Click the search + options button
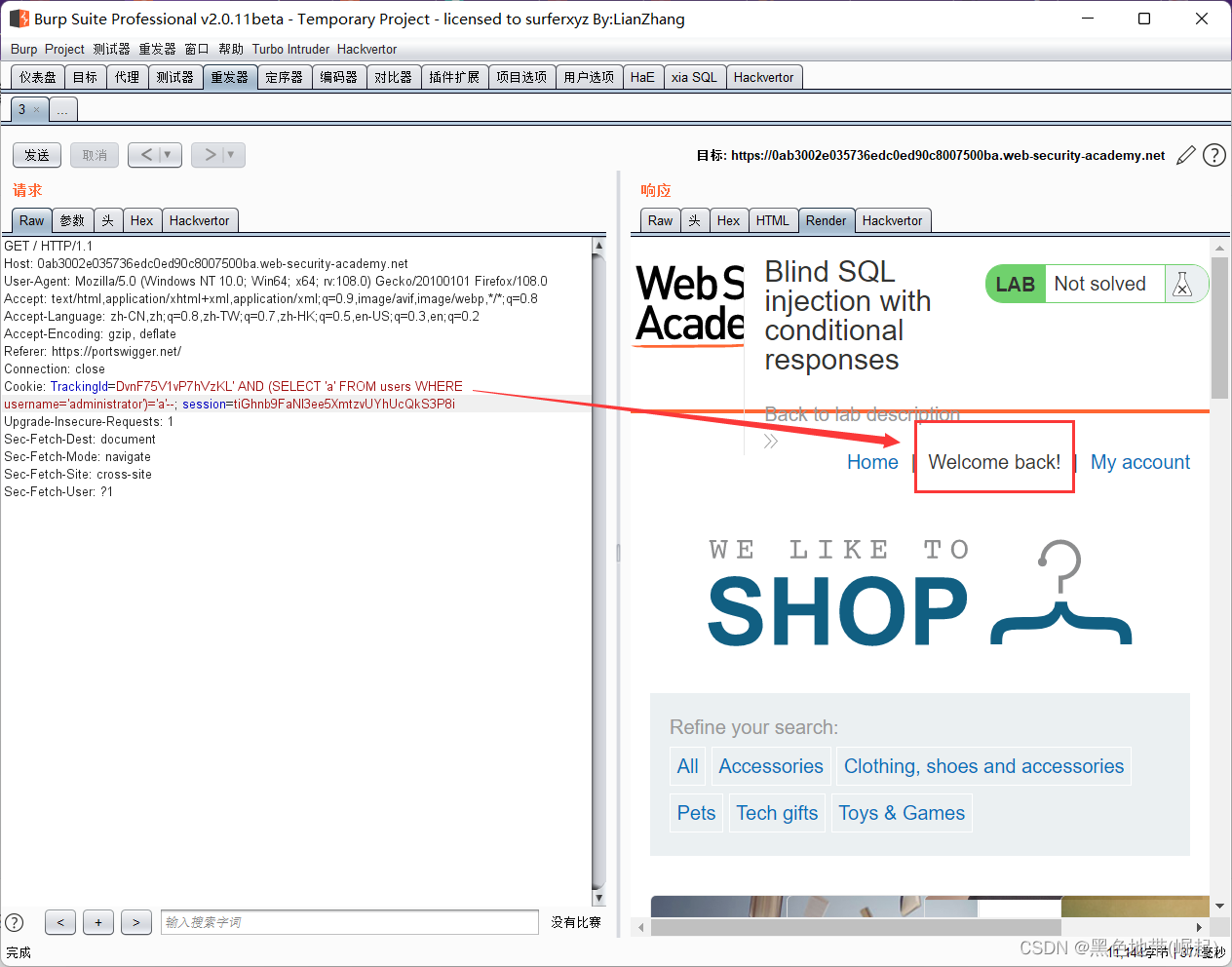 pos(98,922)
